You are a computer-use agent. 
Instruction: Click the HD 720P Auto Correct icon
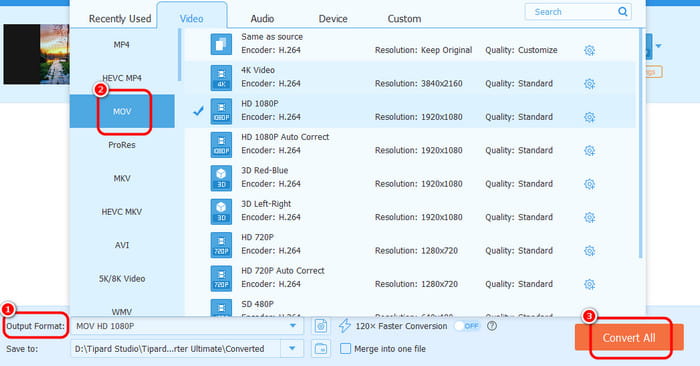[x=221, y=279]
